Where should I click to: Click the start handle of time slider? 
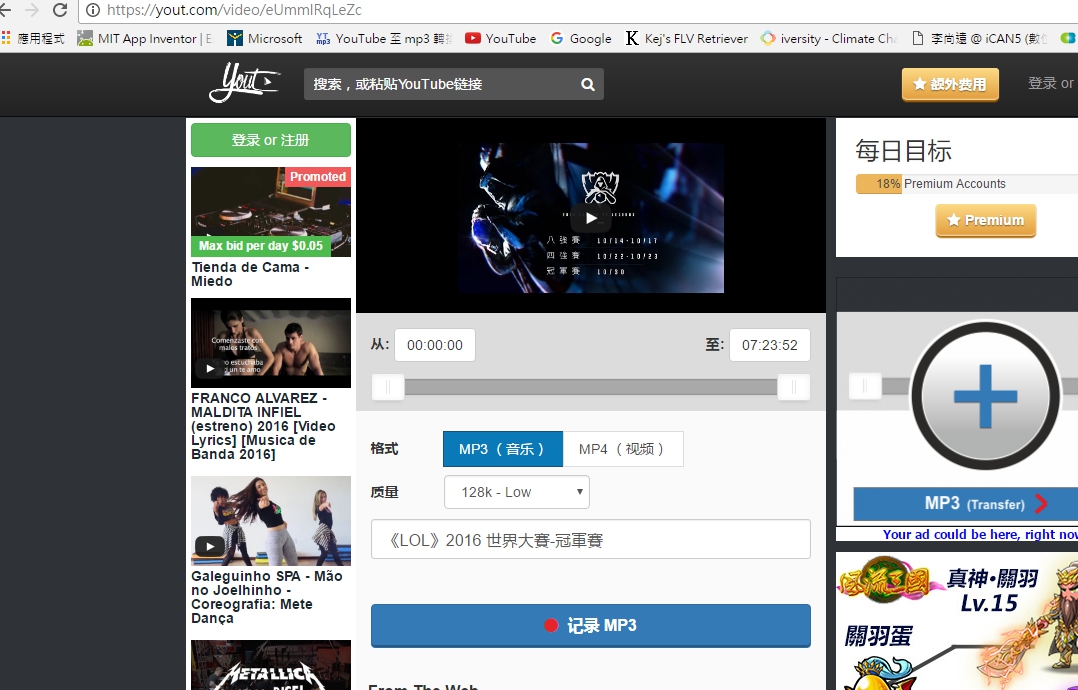[388, 387]
